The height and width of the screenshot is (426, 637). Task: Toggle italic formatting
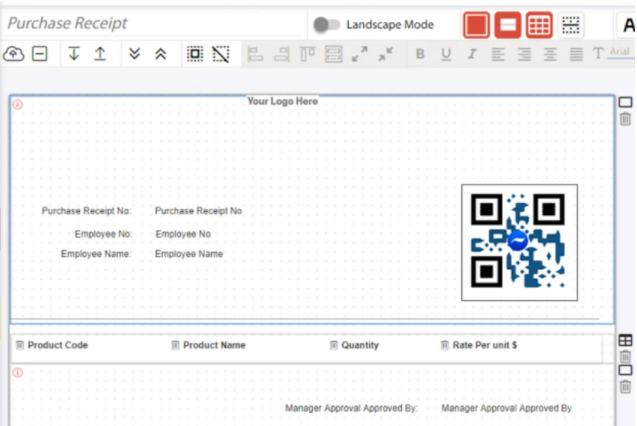(x=472, y=54)
